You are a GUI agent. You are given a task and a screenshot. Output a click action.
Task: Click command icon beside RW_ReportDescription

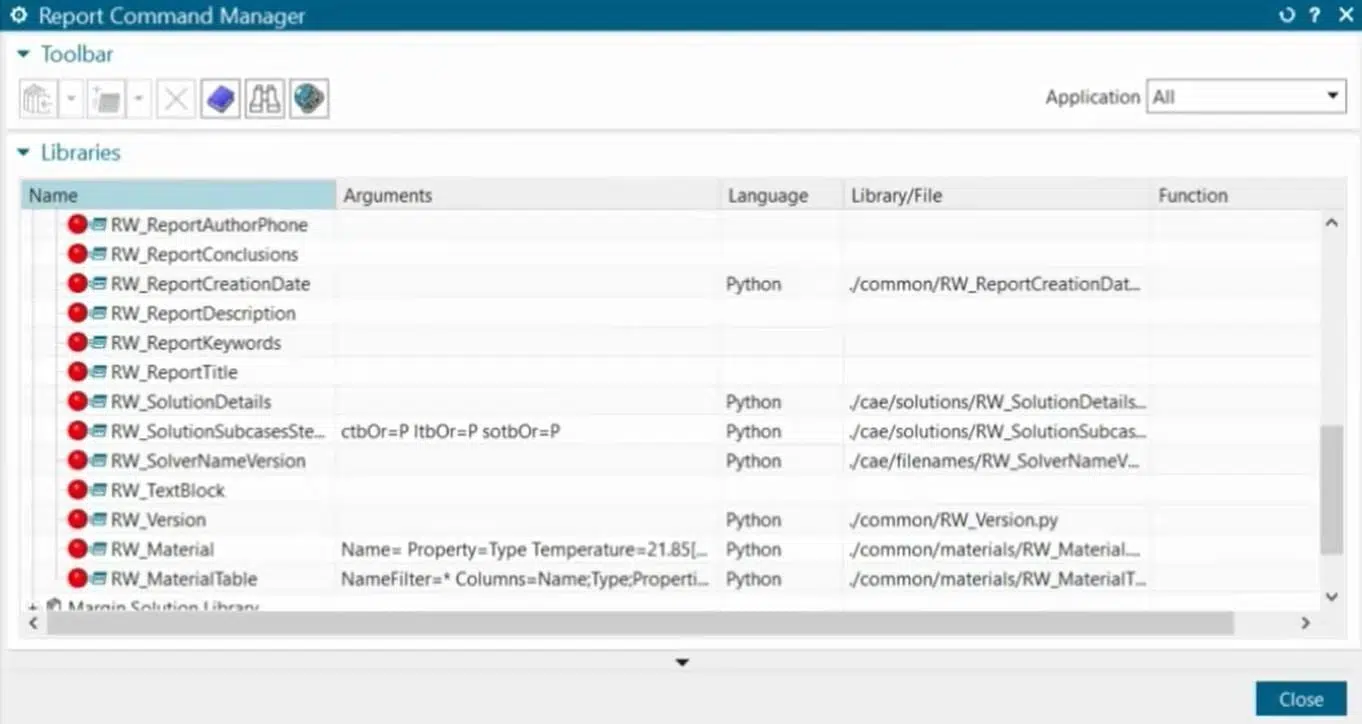(99, 313)
